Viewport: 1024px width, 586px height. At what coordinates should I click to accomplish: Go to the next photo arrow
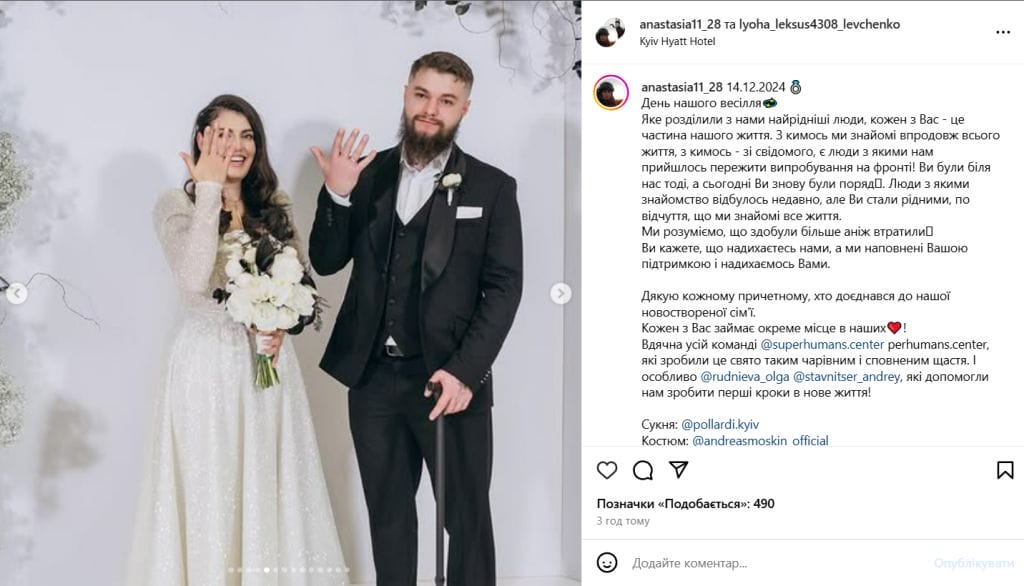[x=560, y=293]
